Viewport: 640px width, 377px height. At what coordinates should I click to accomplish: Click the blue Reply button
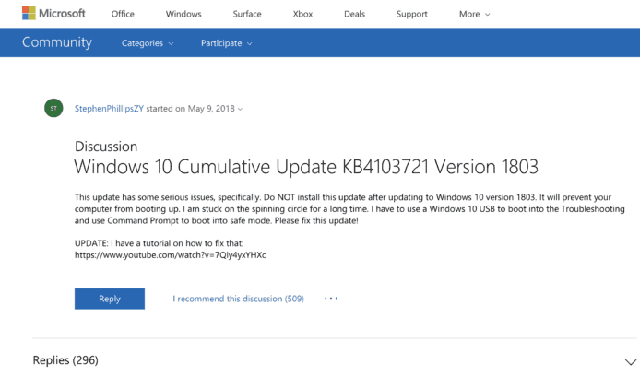coord(110,299)
